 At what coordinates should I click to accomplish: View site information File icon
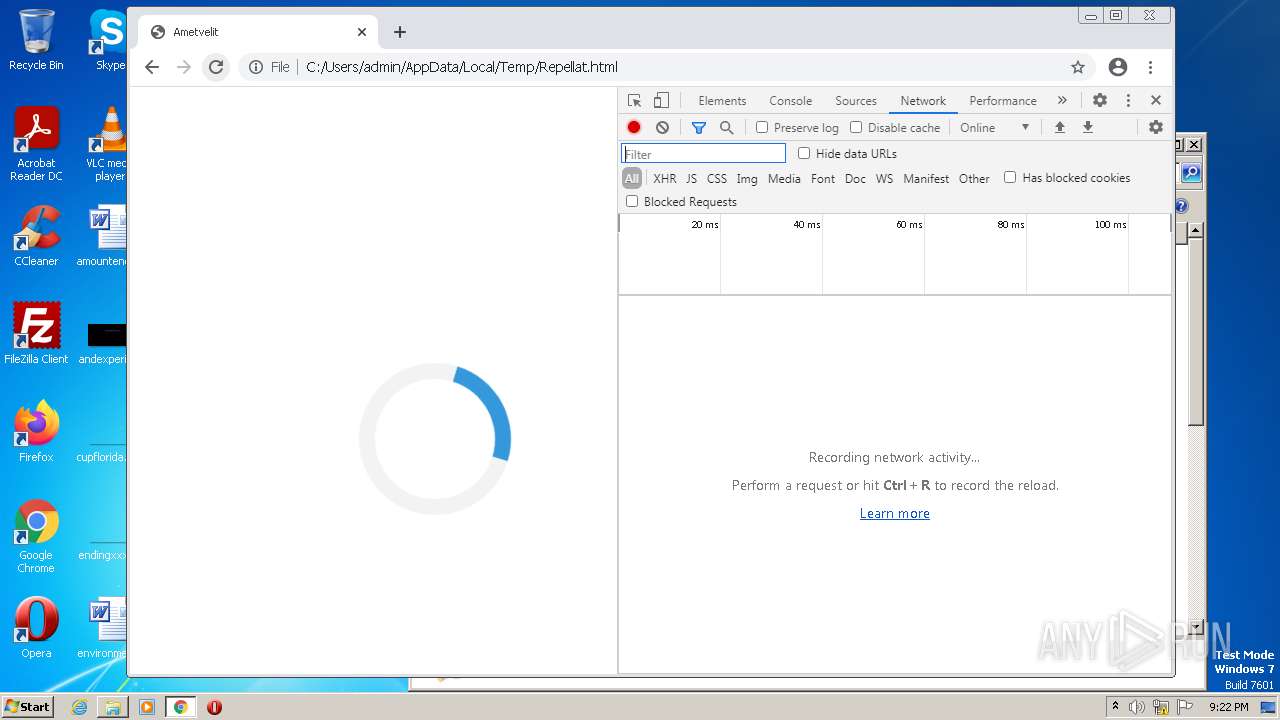[x=269, y=67]
